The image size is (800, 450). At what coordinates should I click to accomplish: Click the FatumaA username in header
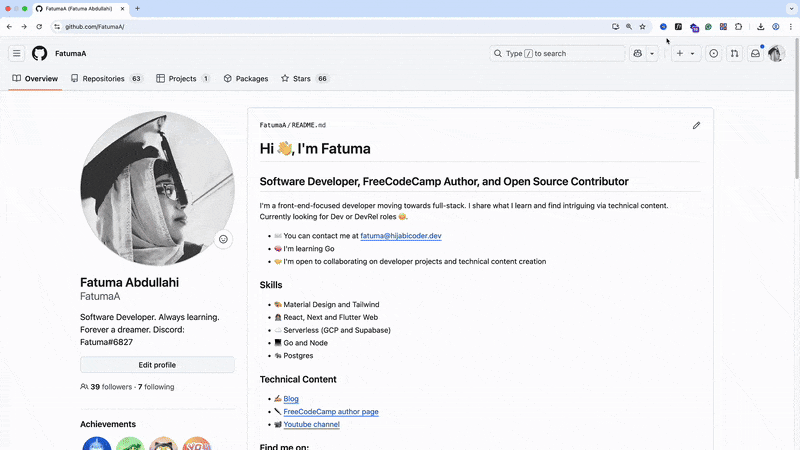[70, 53]
